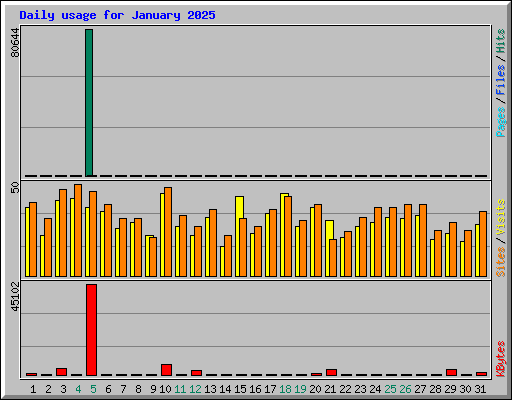Click the day 1 label on x-axis
This screenshot has width=512, height=400.
tap(33, 389)
